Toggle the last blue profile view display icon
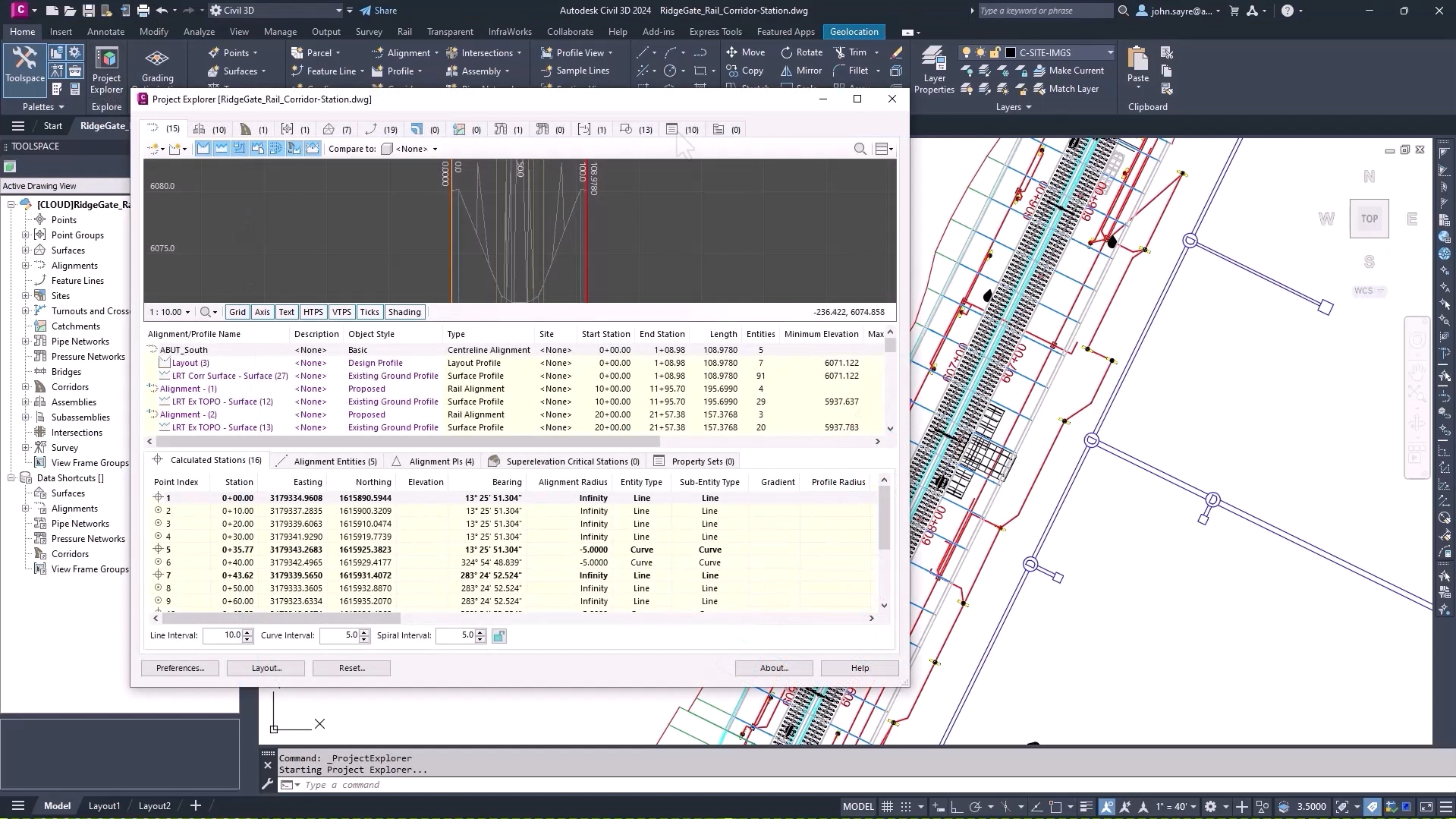Screen dimensions: 1456x819 click(x=312, y=149)
